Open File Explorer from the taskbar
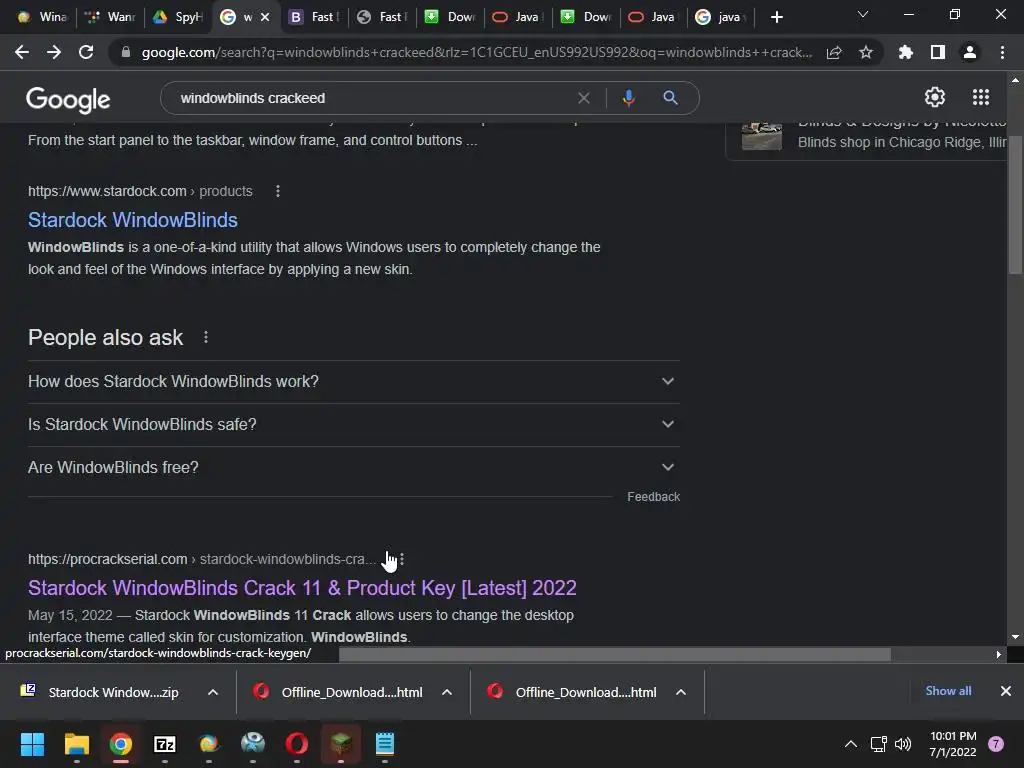1024x768 pixels. (76, 743)
